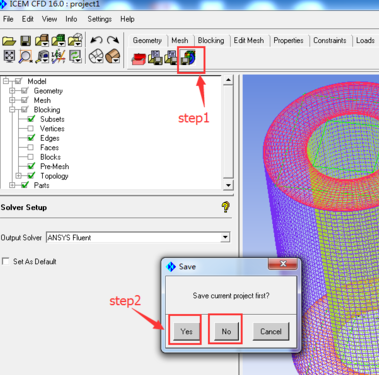Toggle Parts checkbox
The image size is (379, 375).
click(25, 185)
